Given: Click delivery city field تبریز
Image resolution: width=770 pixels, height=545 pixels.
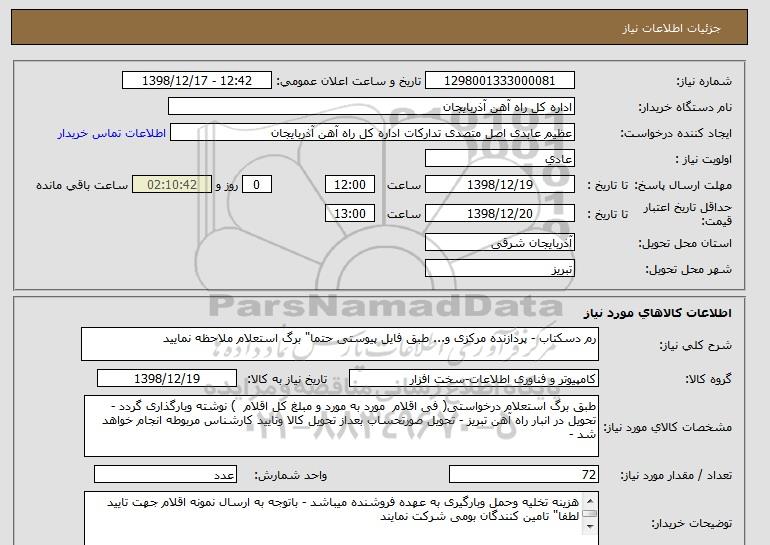Looking at the screenshot, I should point(499,269).
